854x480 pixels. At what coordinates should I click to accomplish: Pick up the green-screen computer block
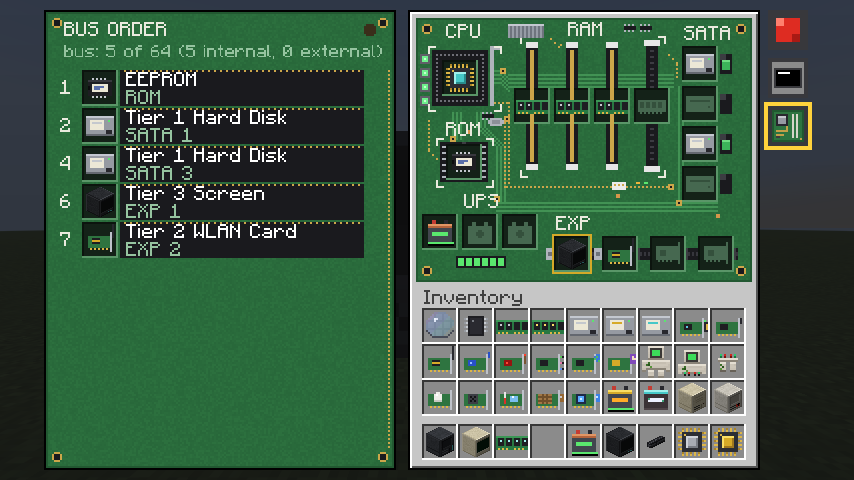pyautogui.click(x=655, y=362)
